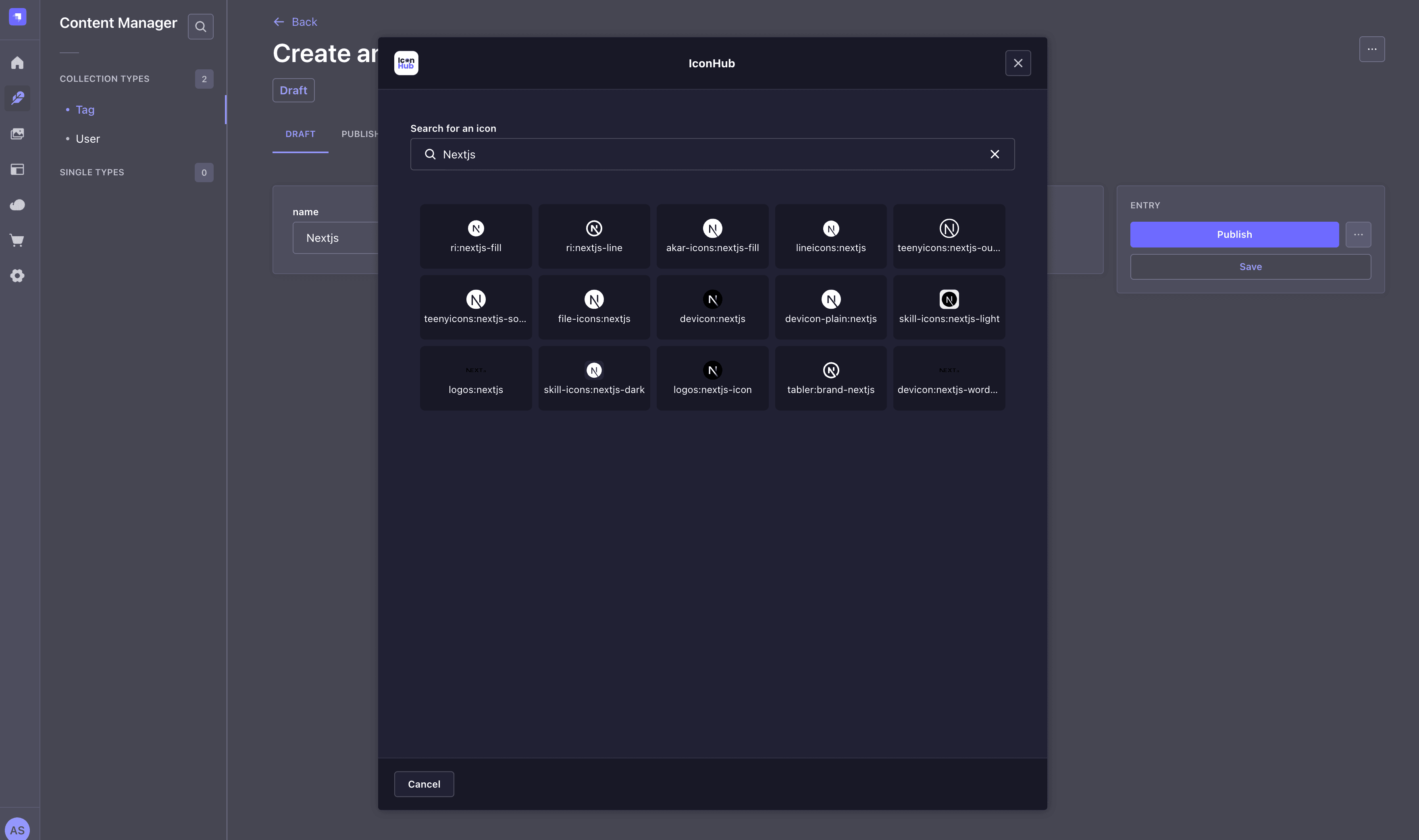Go Back to the list

[x=295, y=21]
